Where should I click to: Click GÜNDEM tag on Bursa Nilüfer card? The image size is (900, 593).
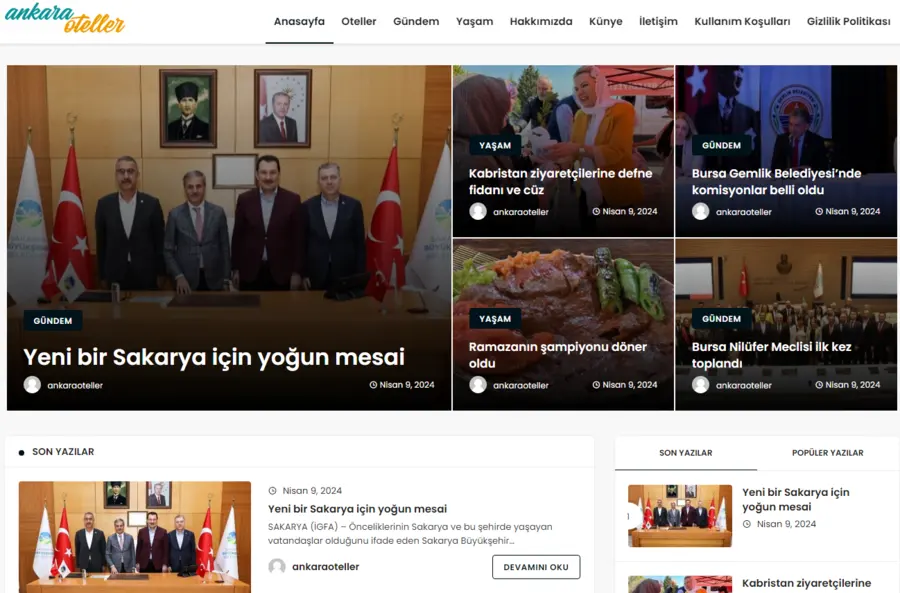pyautogui.click(x=721, y=319)
